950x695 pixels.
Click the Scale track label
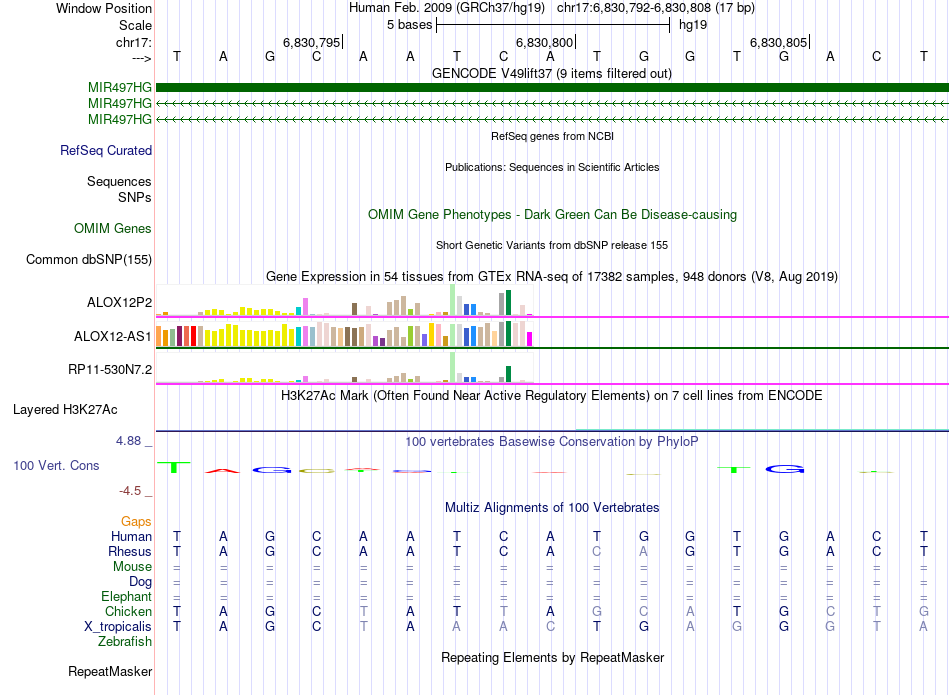click(x=135, y=25)
